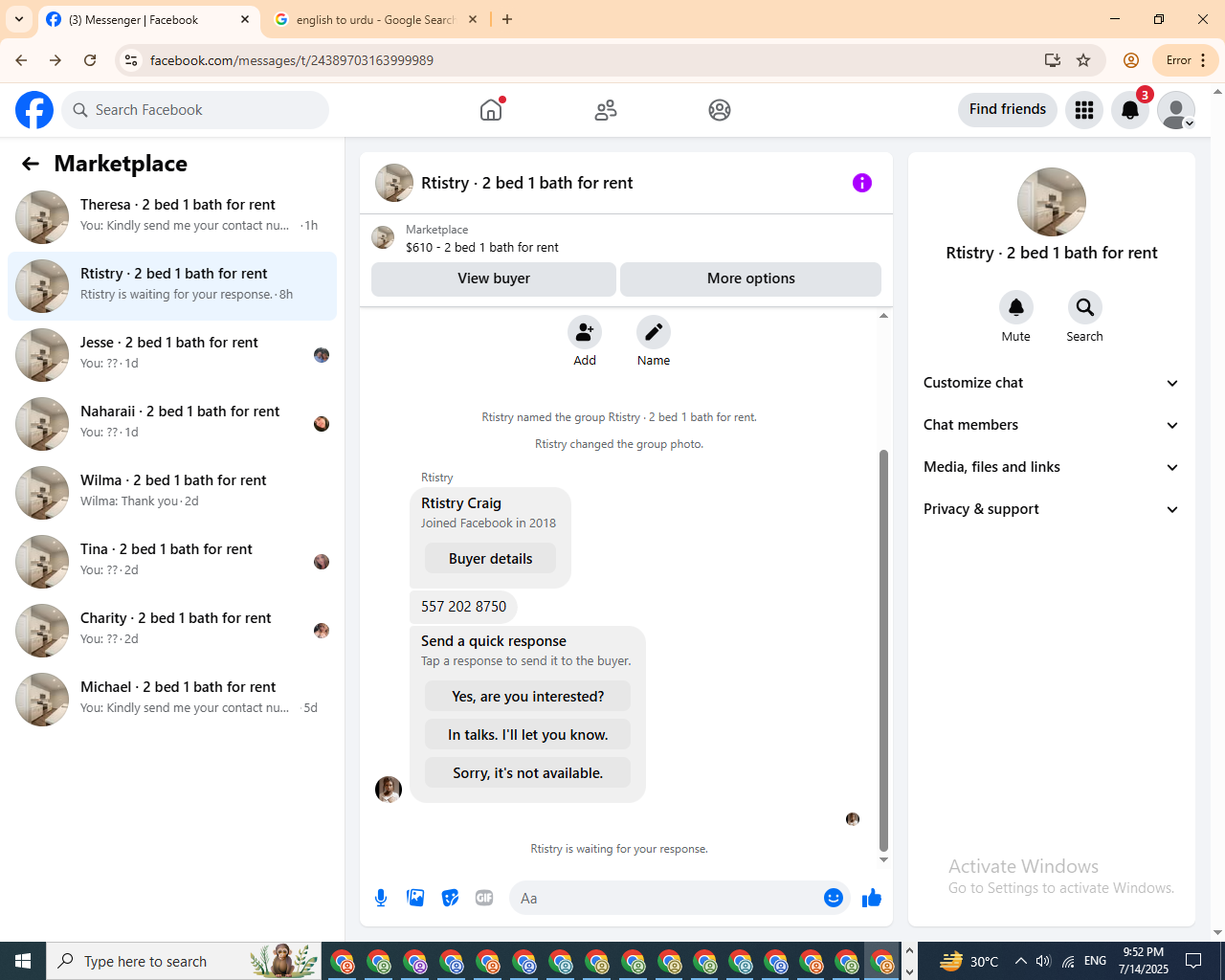This screenshot has width=1225, height=980.
Task: Open the Facebook menu grid icon
Action: click(x=1084, y=110)
